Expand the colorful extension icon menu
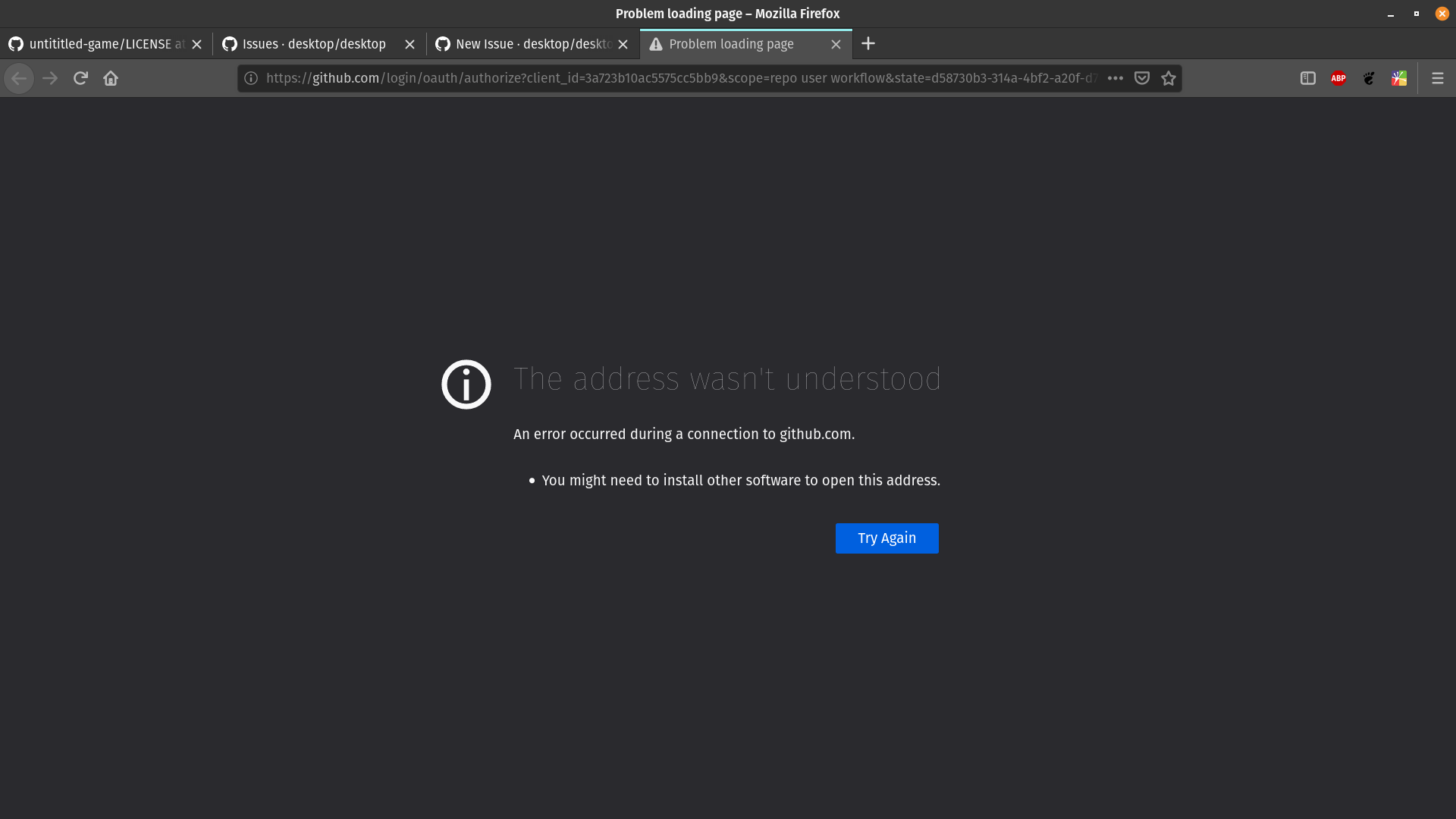1456x819 pixels. [1398, 78]
